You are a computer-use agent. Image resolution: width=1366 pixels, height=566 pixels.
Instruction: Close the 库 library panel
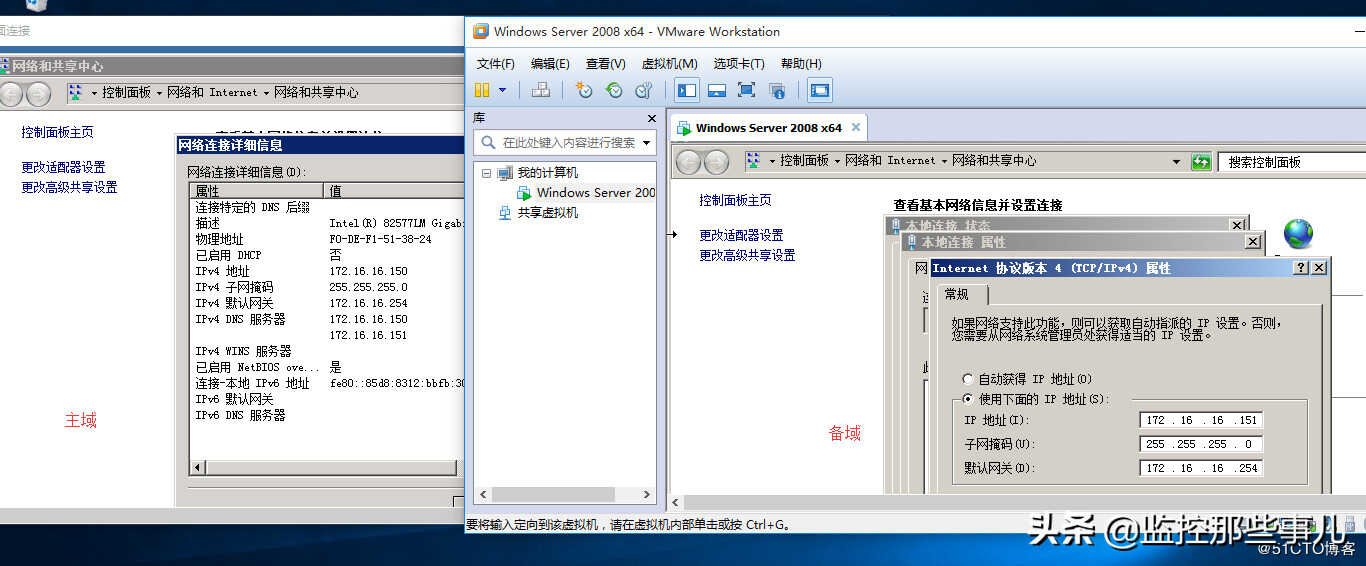tap(652, 118)
